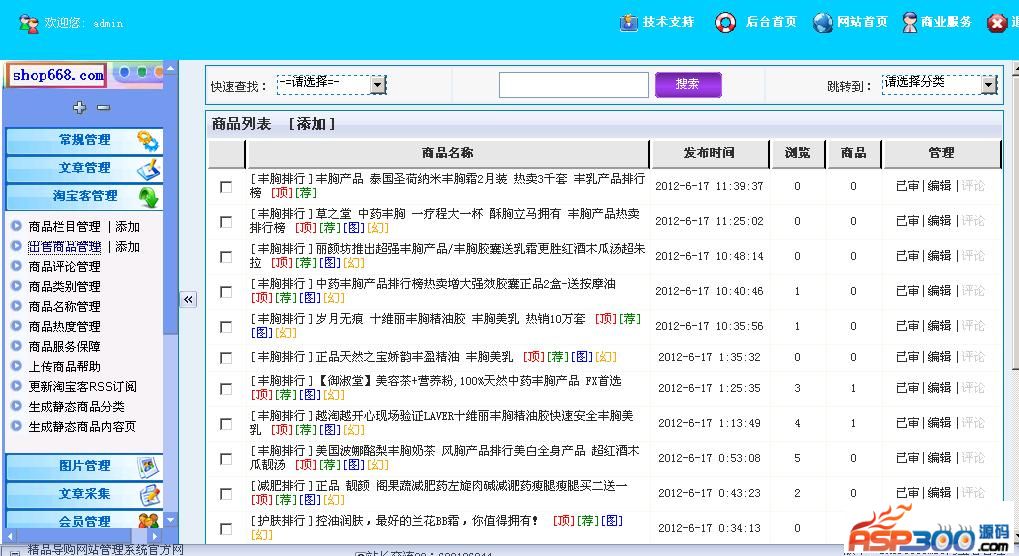Open the 文章管理 sidebar menu
The image size is (1019, 556).
84,168
